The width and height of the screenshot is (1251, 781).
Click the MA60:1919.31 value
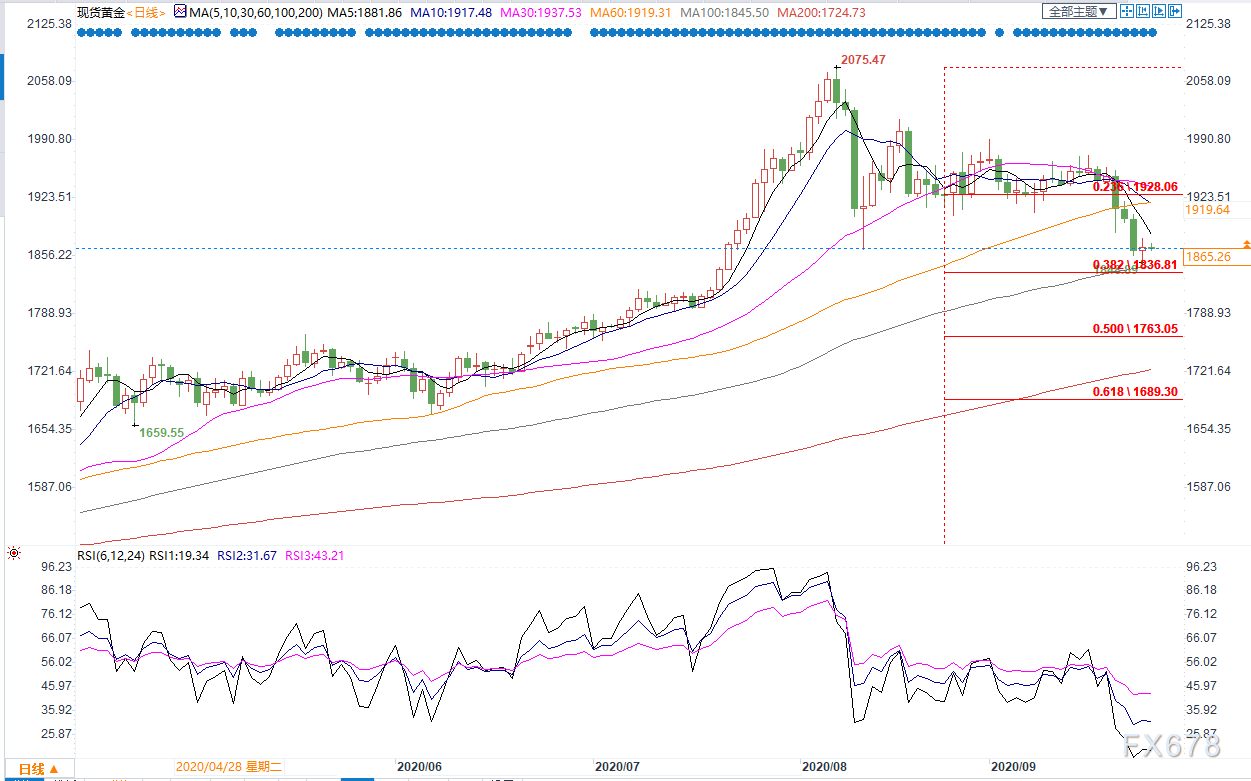[630, 13]
